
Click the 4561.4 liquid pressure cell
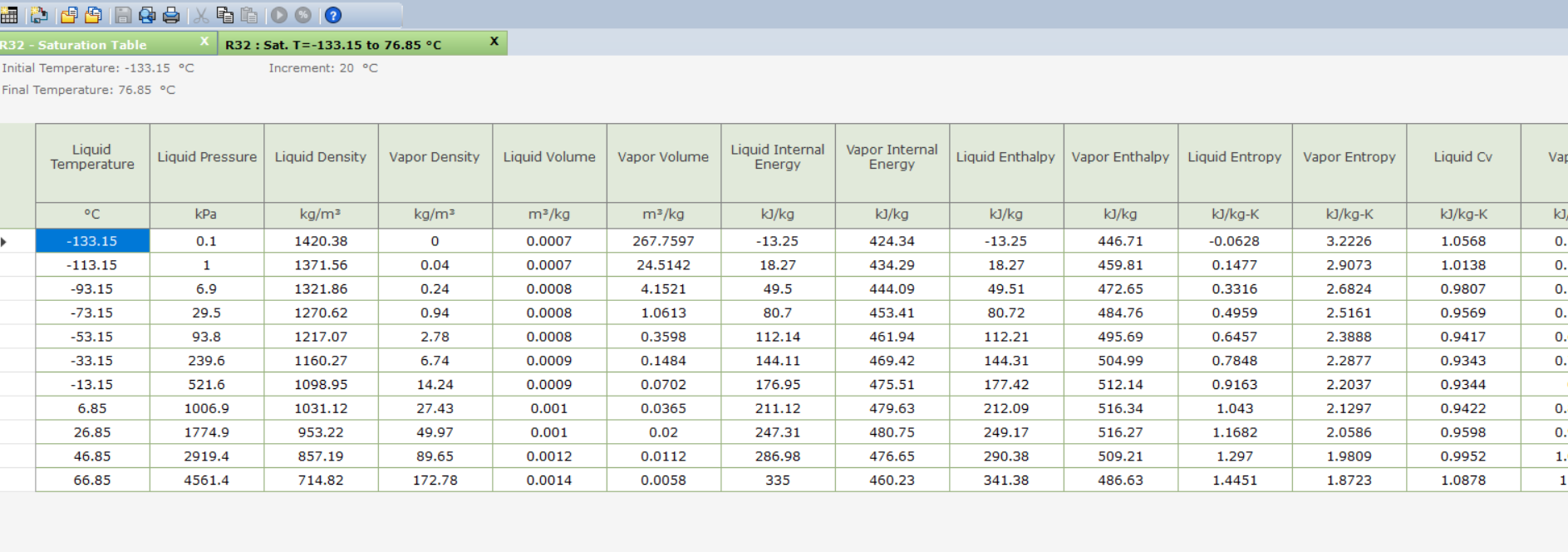pos(207,481)
